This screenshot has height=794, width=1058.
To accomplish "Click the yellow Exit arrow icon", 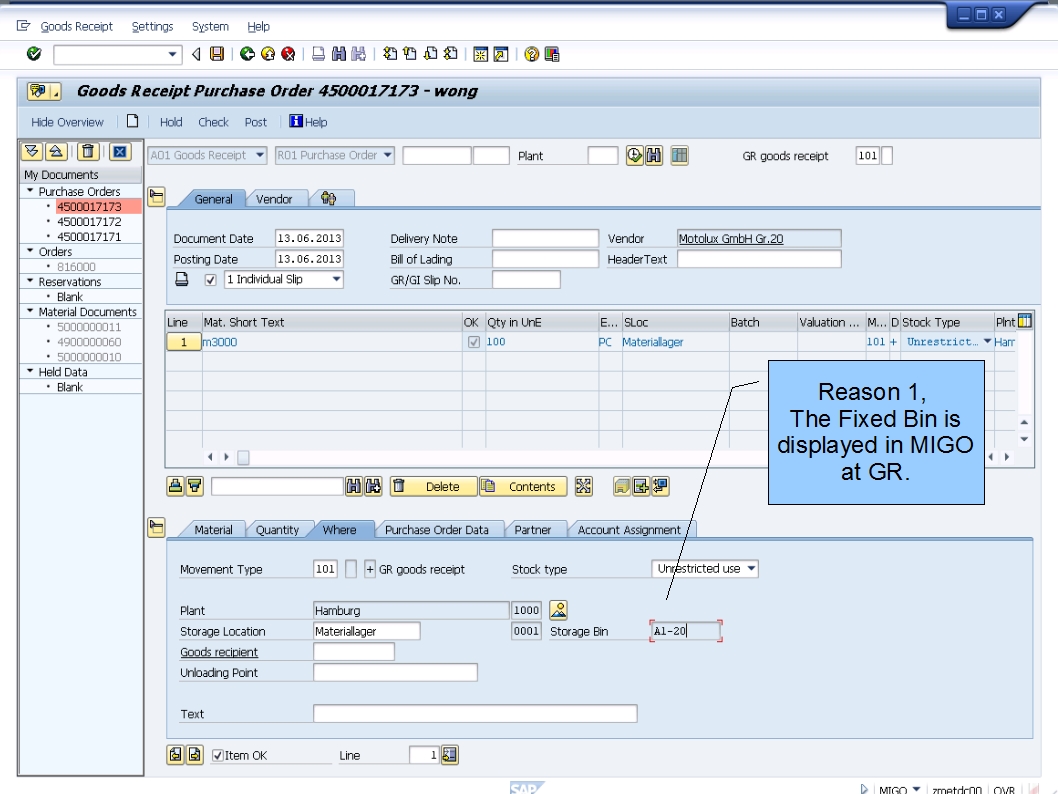I will point(268,54).
